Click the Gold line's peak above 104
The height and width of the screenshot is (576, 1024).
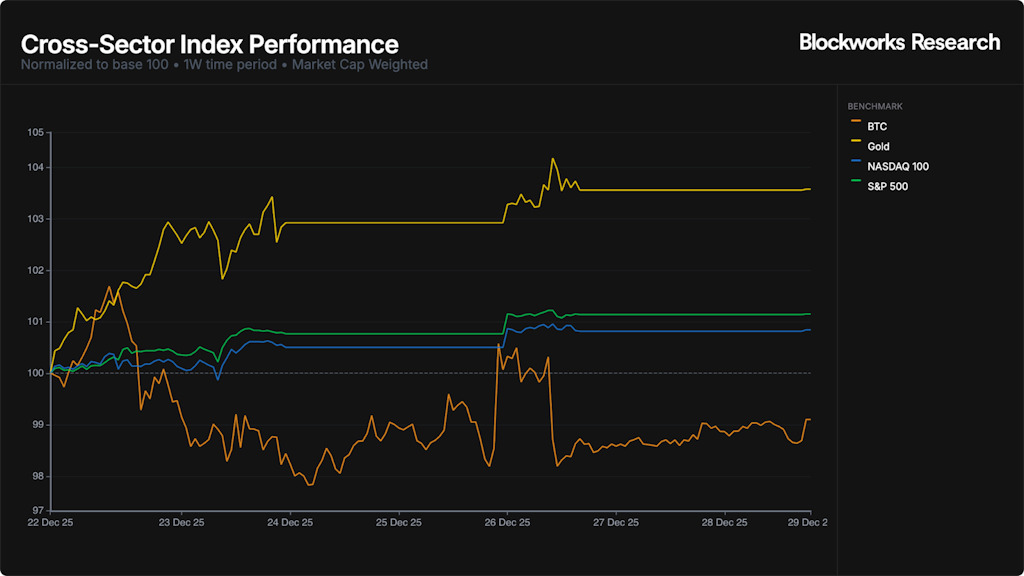tap(552, 158)
